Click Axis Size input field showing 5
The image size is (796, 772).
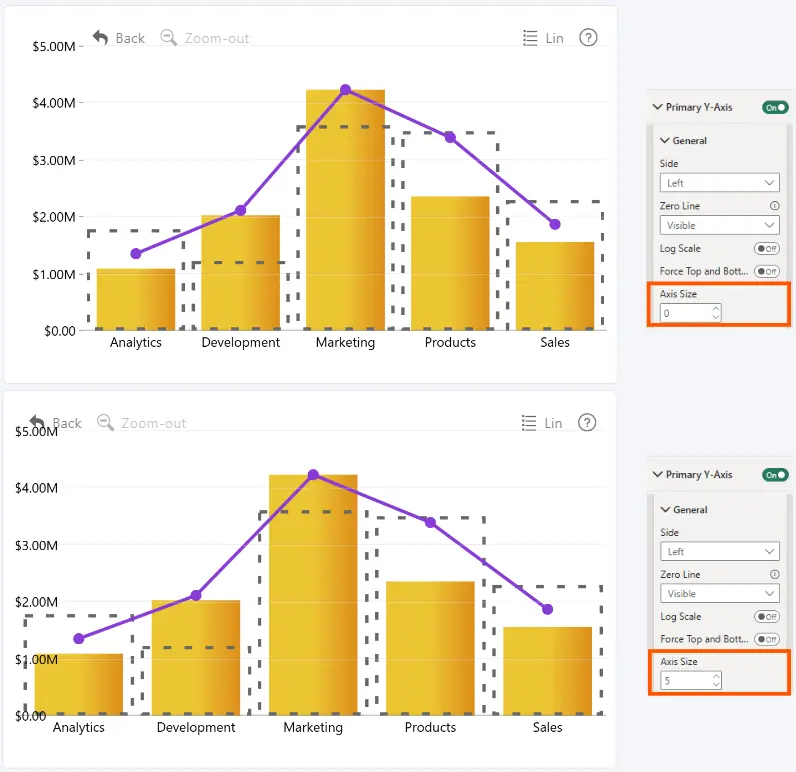691,681
